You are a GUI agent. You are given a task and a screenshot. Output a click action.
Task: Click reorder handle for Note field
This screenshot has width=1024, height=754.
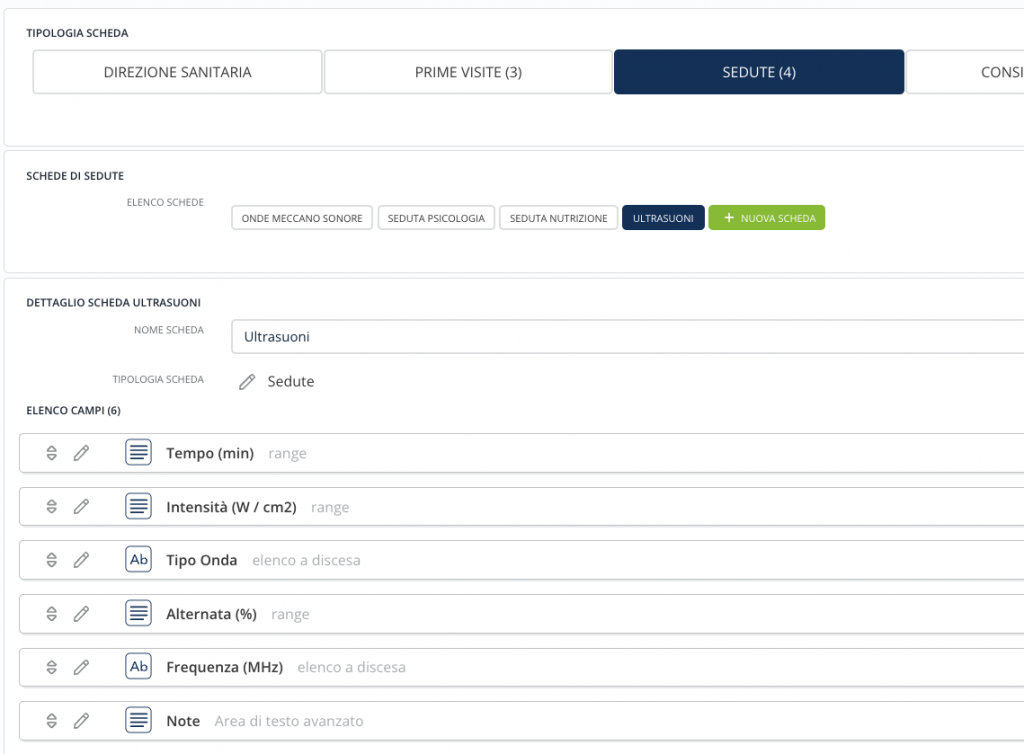tap(52, 721)
